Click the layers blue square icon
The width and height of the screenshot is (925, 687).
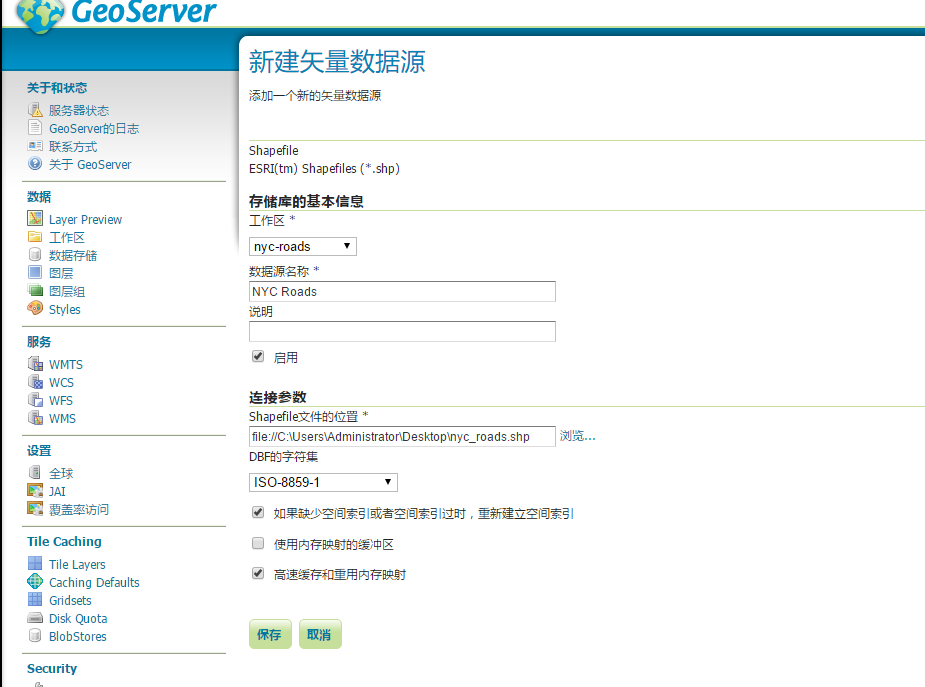(x=35, y=272)
